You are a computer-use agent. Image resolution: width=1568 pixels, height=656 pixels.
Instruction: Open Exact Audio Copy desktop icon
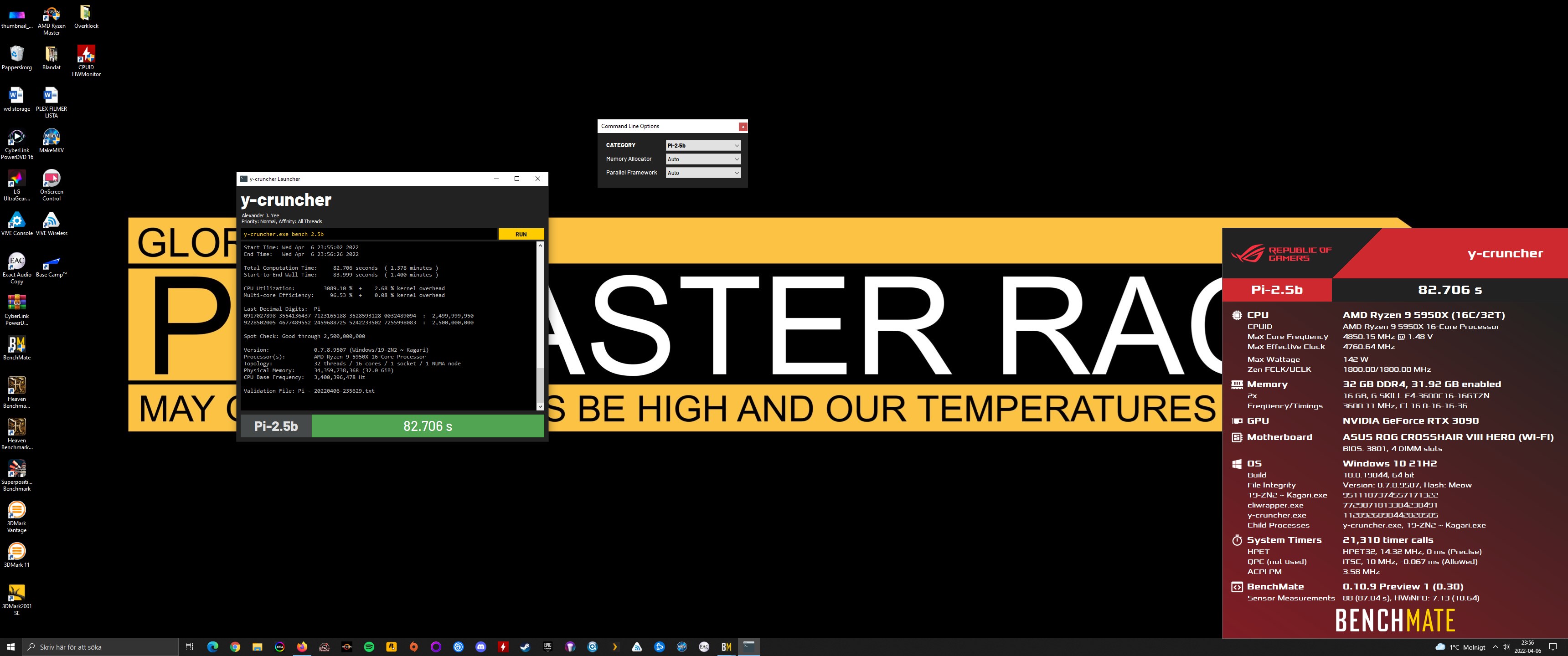pyautogui.click(x=17, y=268)
